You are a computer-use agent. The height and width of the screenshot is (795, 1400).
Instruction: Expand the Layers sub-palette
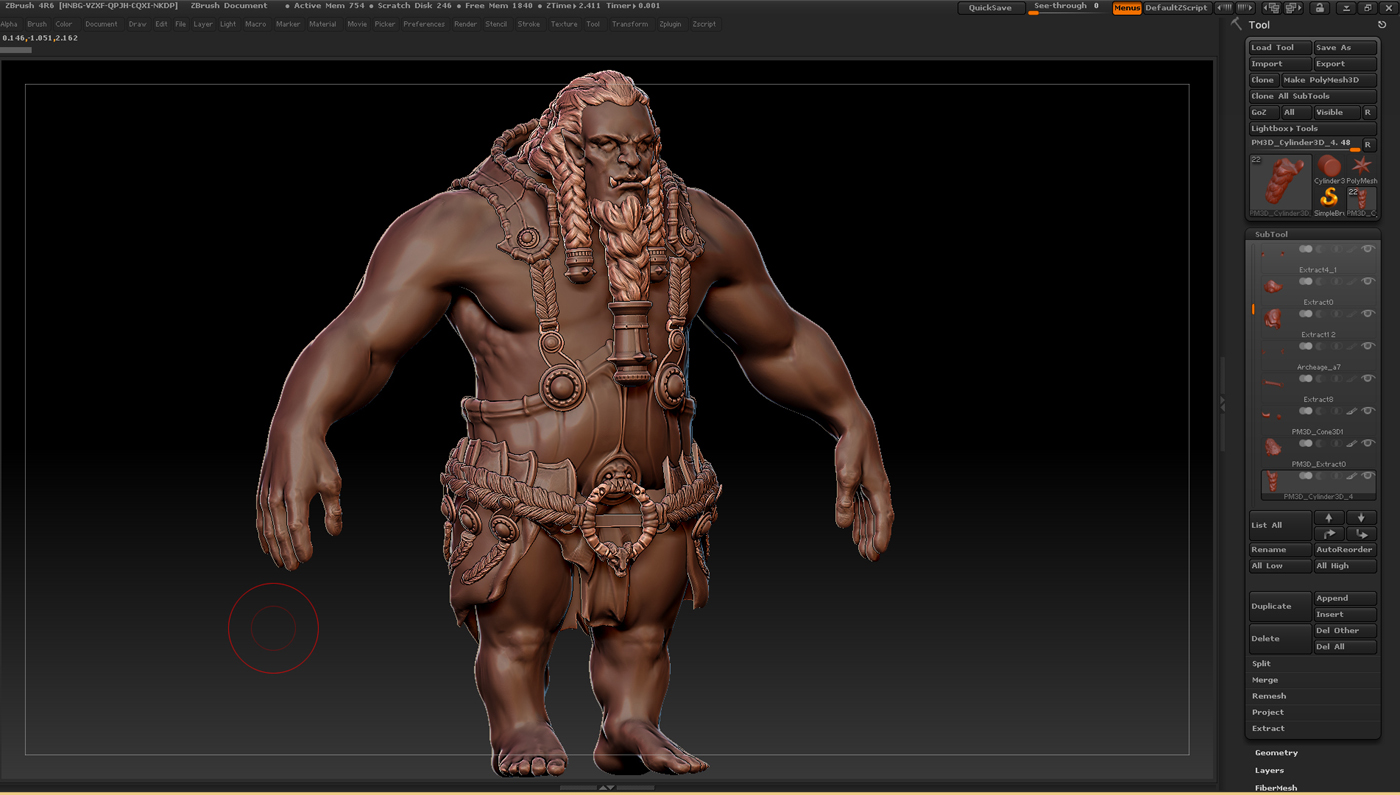tap(1269, 771)
